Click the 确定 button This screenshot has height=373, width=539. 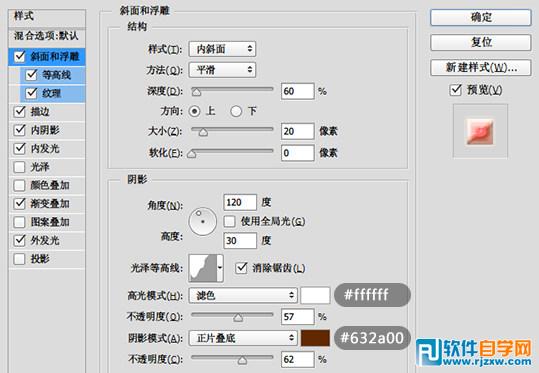click(x=481, y=17)
